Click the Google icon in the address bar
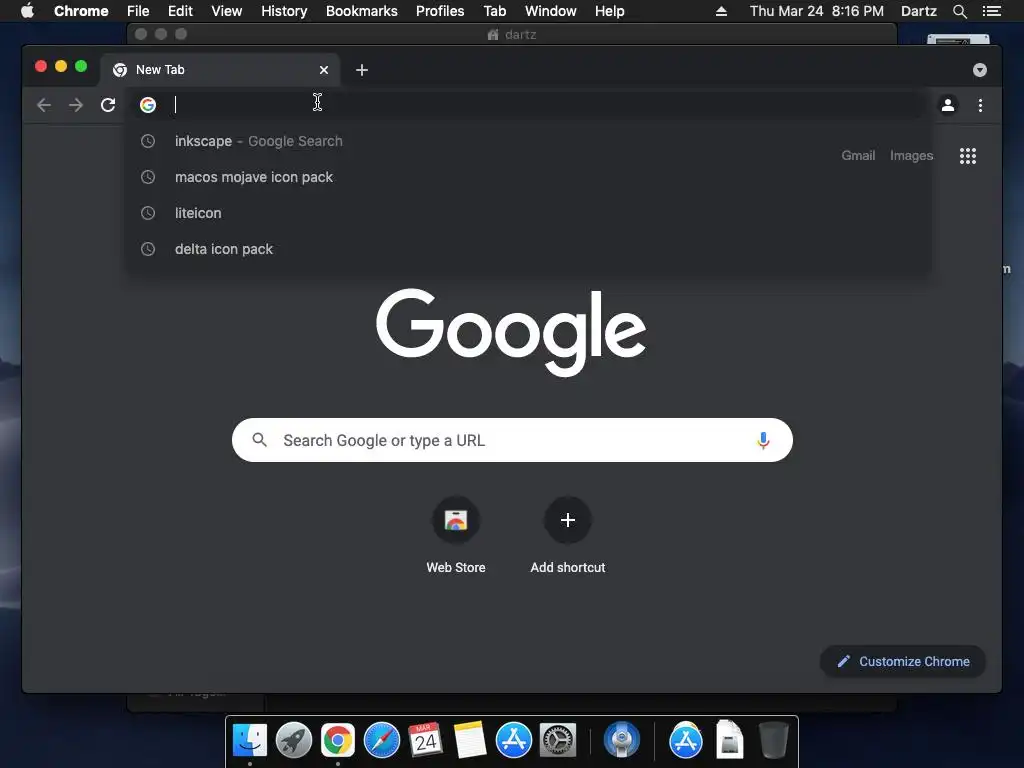 [148, 104]
